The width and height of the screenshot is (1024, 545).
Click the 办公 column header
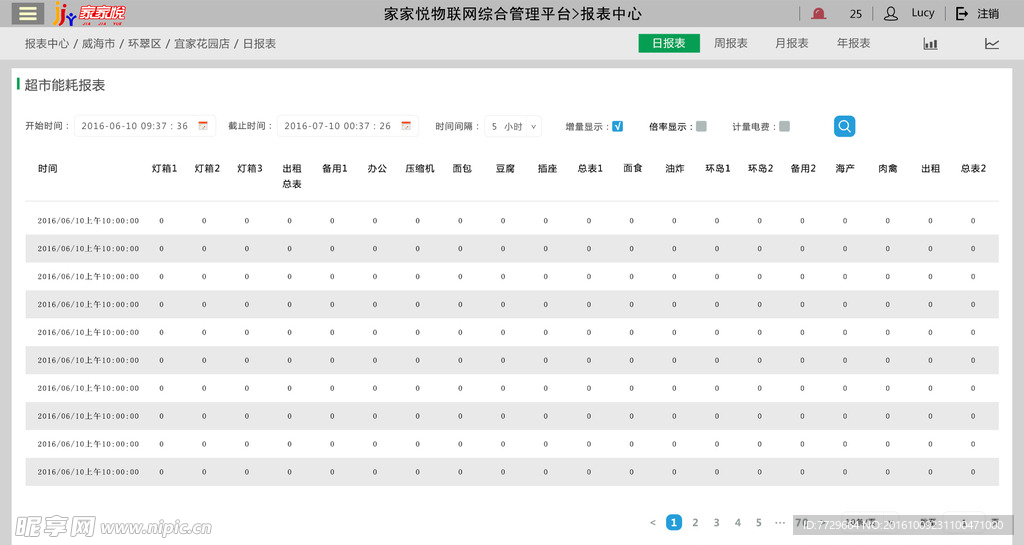pos(377,168)
